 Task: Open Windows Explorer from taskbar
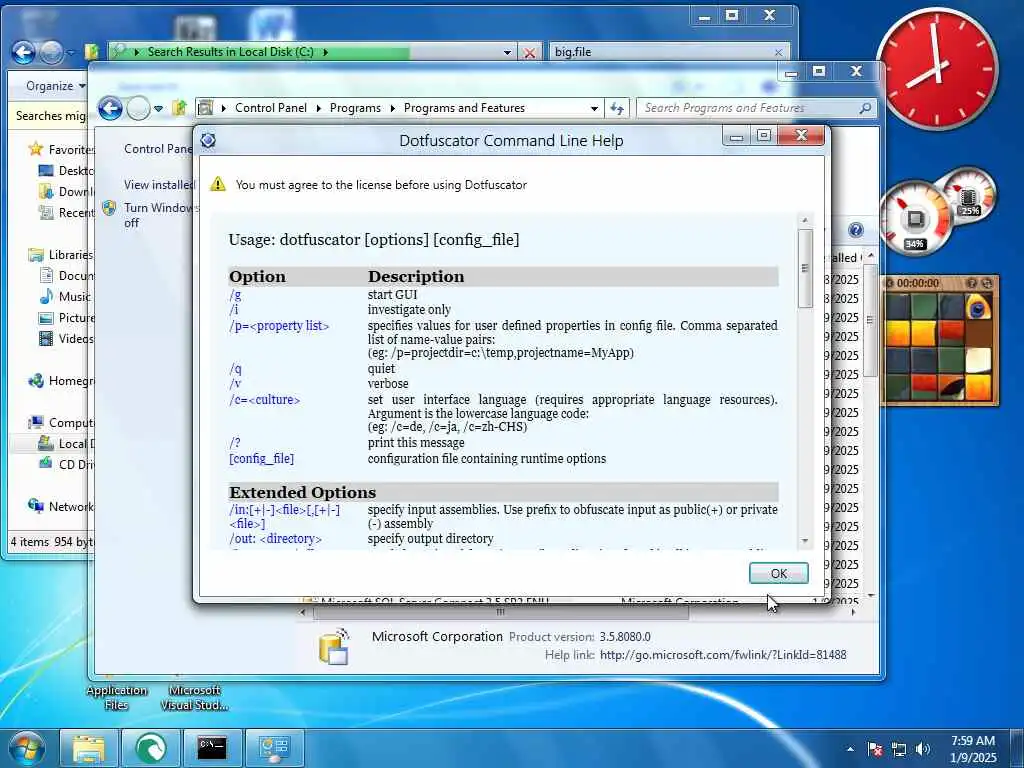pos(89,748)
